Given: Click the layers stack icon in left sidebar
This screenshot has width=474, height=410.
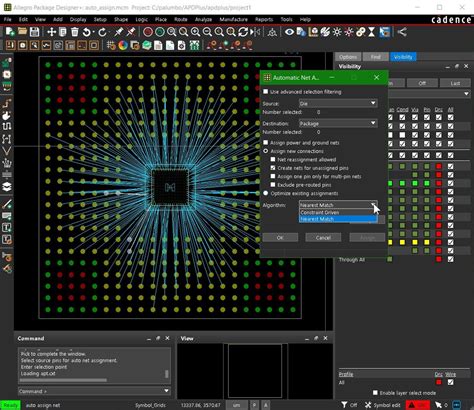Looking at the screenshot, I should (x=7, y=187).
